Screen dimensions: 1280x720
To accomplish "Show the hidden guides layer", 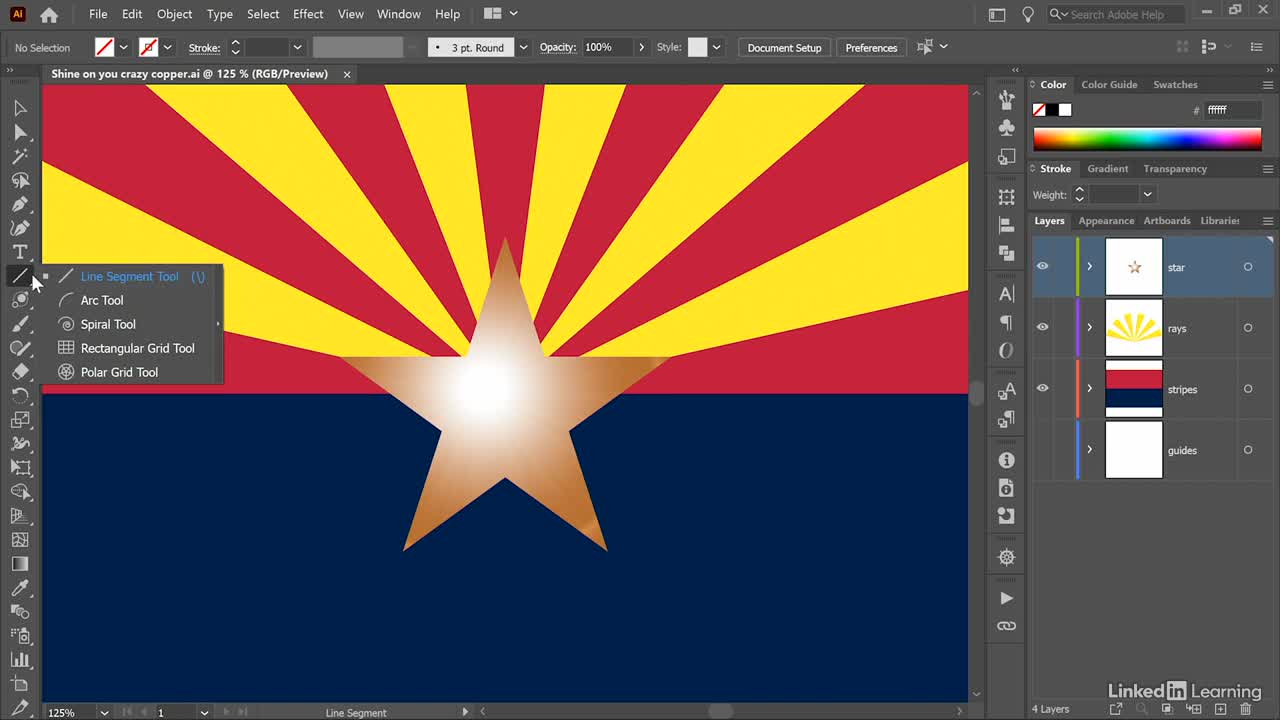I will click(x=1043, y=450).
